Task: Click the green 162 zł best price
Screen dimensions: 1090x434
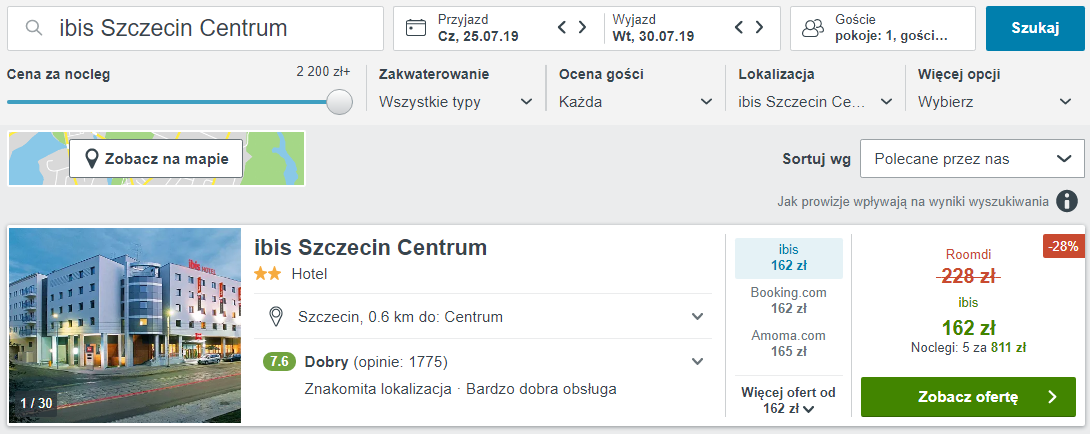Action: [x=968, y=327]
